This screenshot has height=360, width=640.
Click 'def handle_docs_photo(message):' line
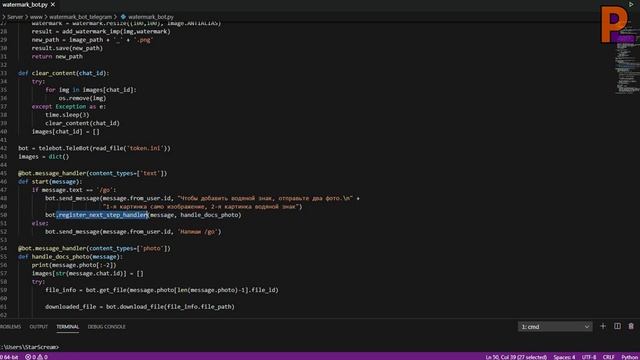click(x=71, y=257)
